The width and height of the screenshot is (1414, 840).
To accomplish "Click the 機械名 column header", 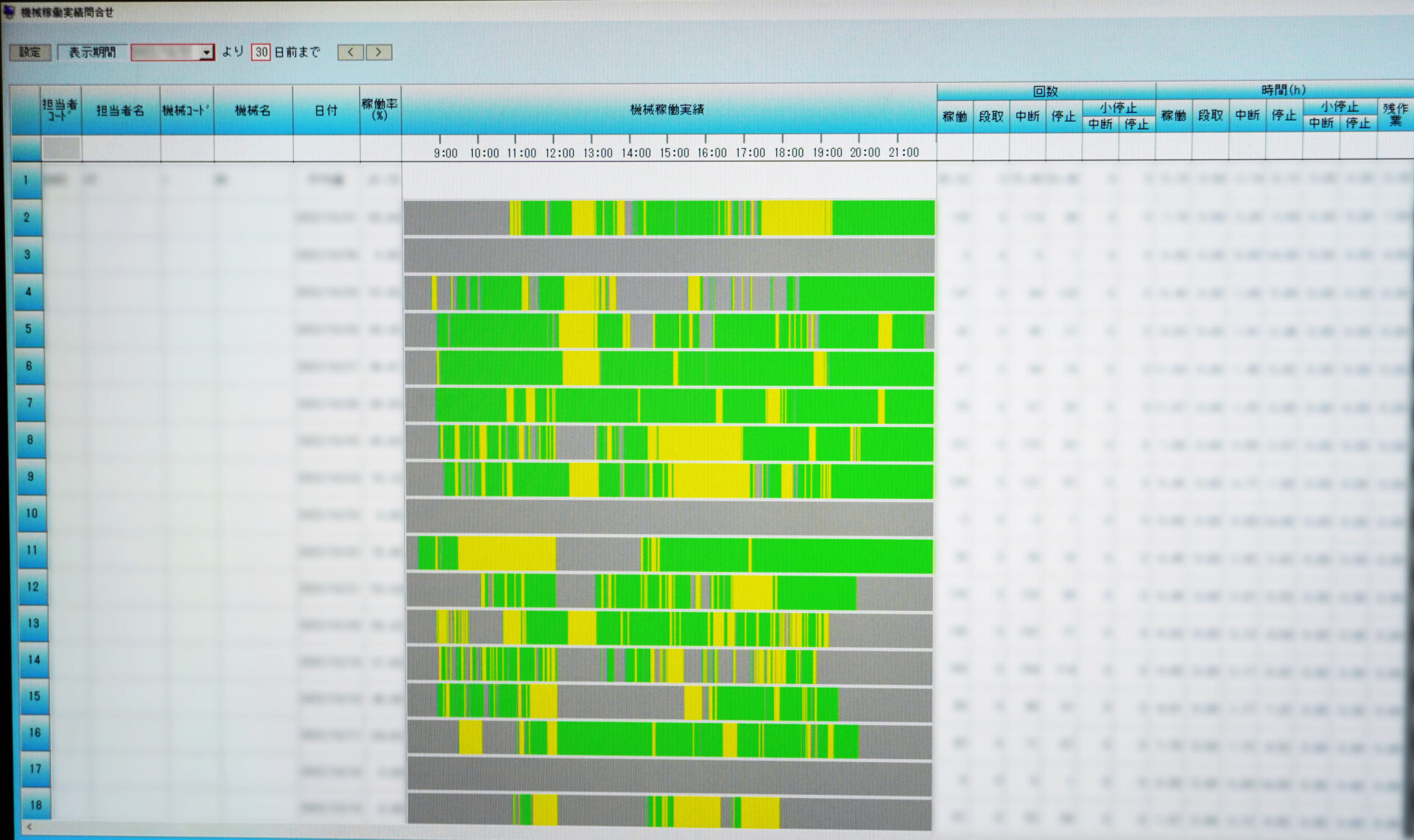I will (x=253, y=110).
